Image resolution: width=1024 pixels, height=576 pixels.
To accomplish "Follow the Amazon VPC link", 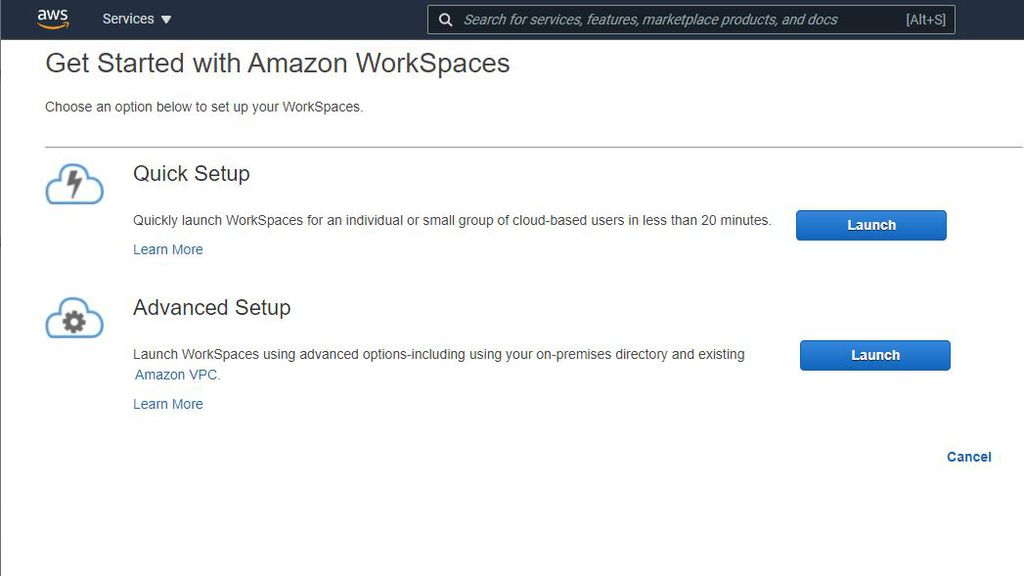I will point(176,374).
